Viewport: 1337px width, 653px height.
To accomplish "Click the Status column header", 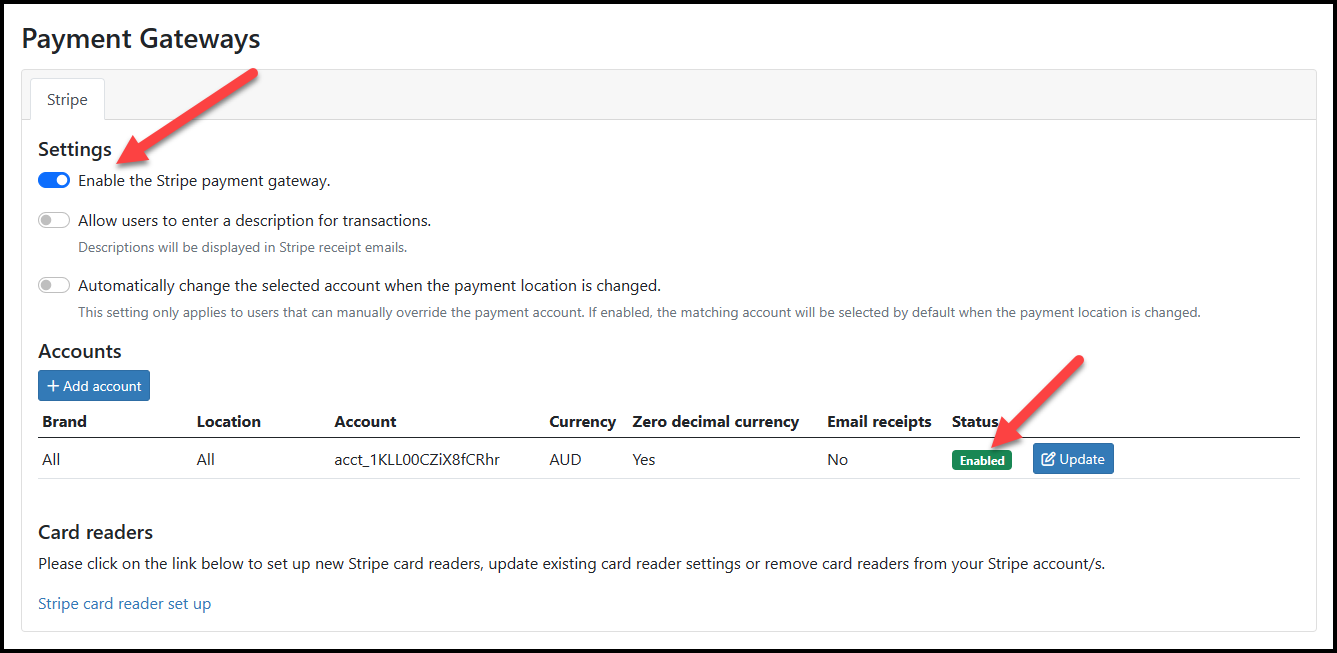I will pos(975,422).
